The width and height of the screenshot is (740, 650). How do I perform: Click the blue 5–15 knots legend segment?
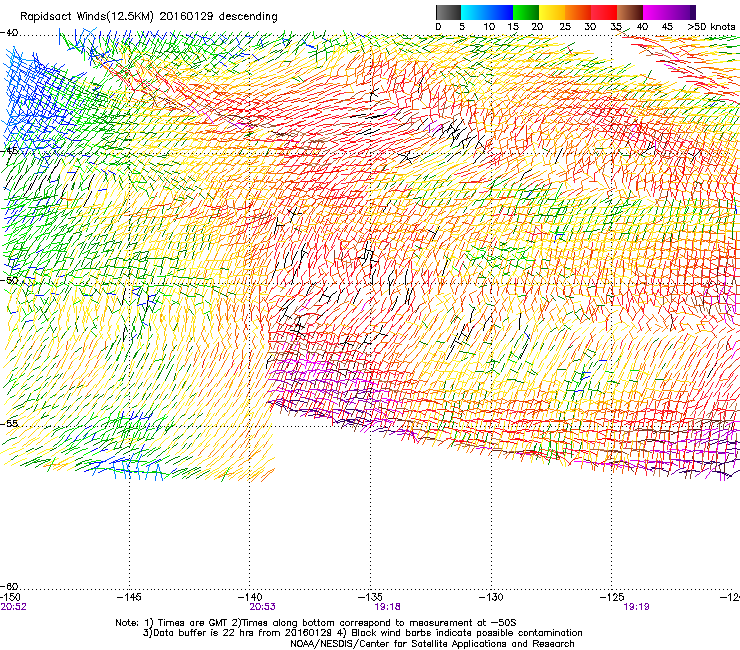click(x=487, y=12)
